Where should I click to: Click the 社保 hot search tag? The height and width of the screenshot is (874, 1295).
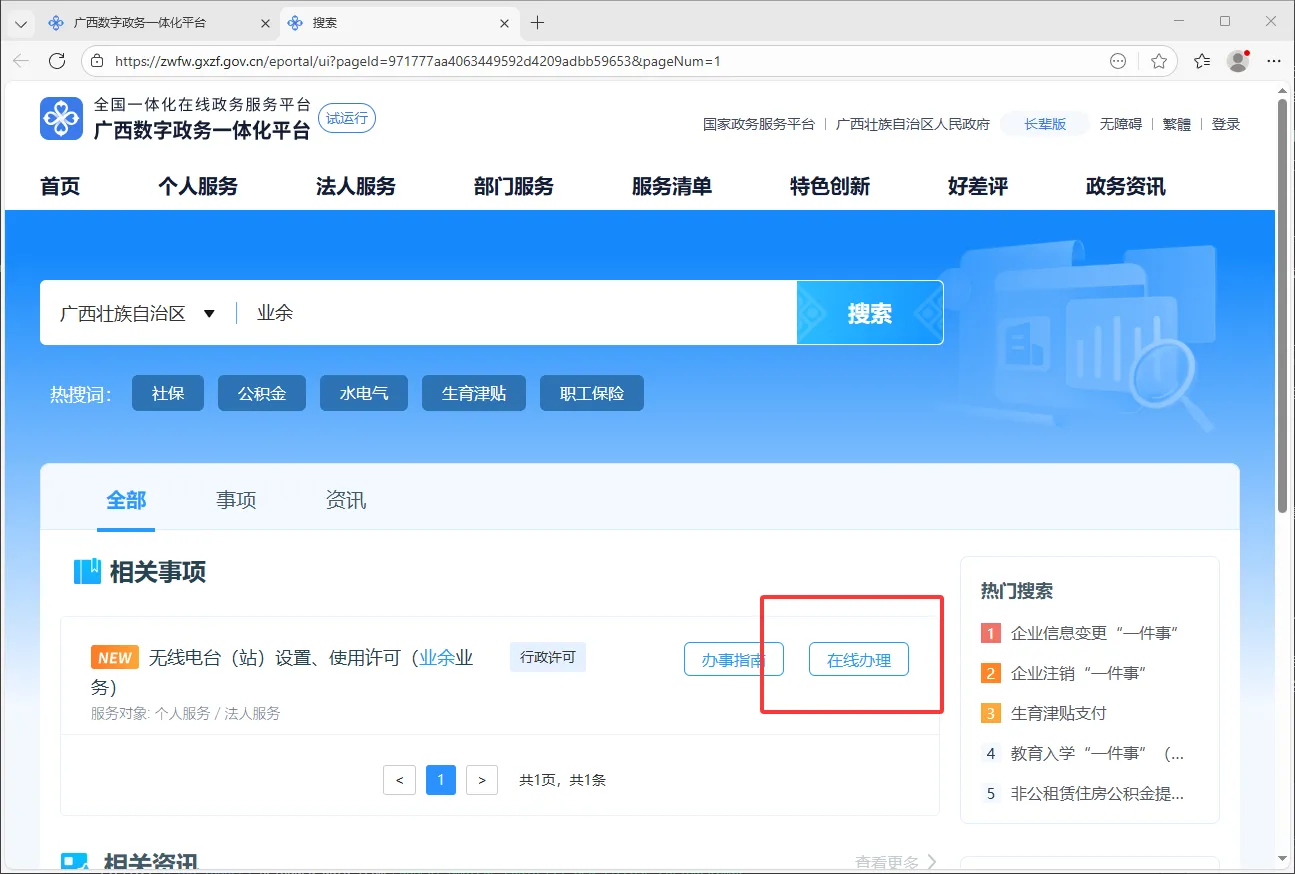[168, 393]
